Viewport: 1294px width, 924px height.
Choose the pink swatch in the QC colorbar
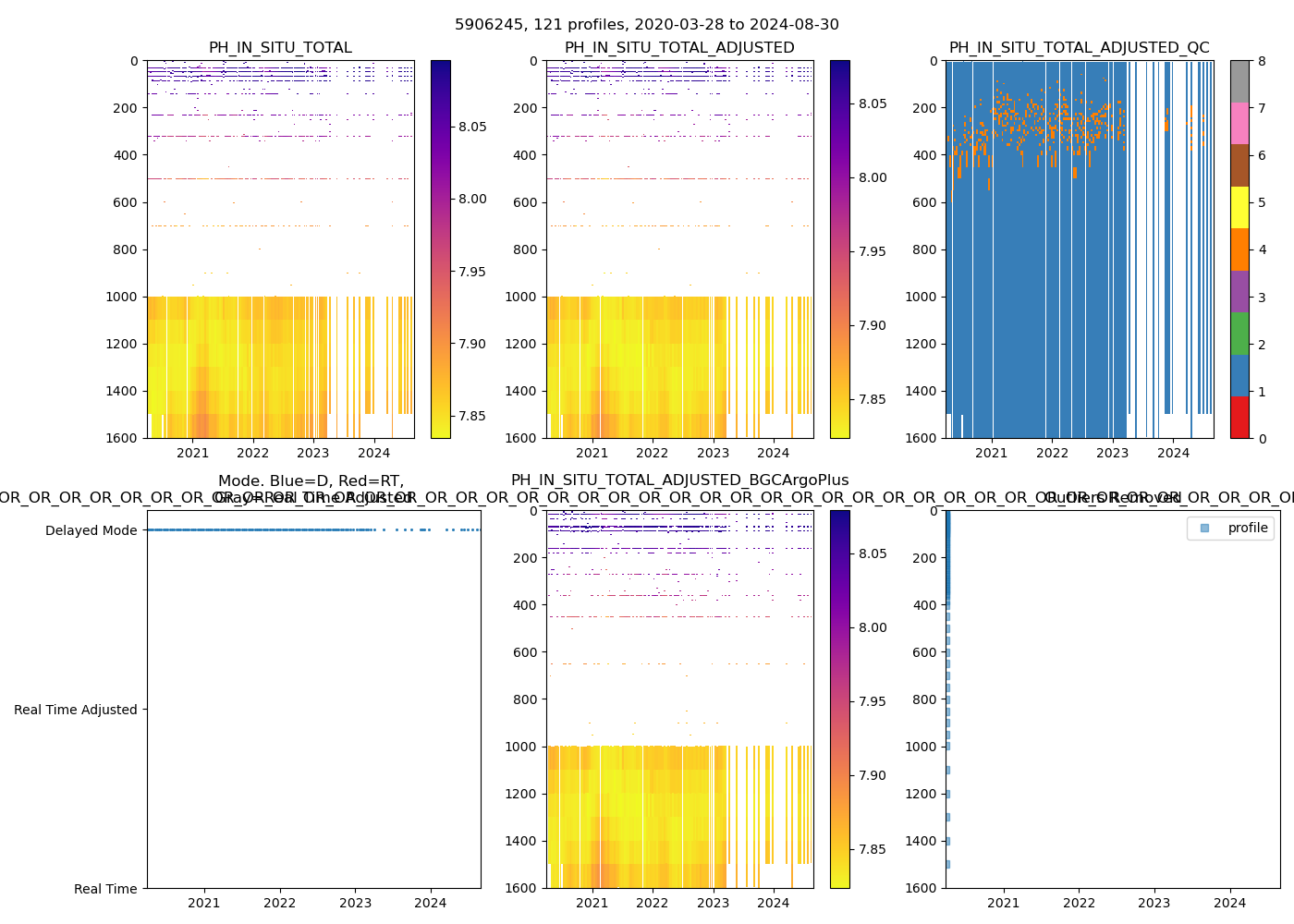tap(1239, 124)
